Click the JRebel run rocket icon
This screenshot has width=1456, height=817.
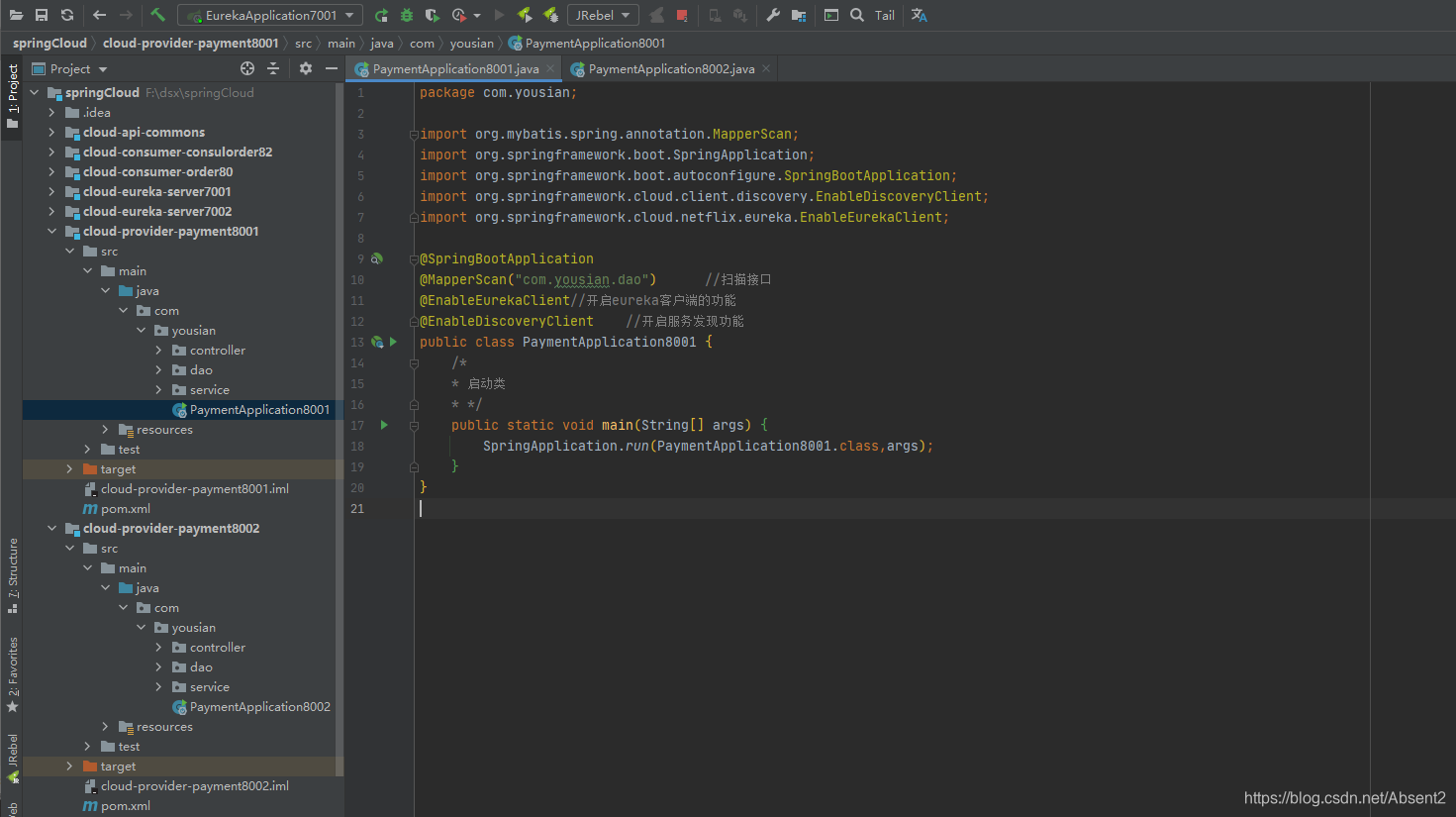(525, 15)
